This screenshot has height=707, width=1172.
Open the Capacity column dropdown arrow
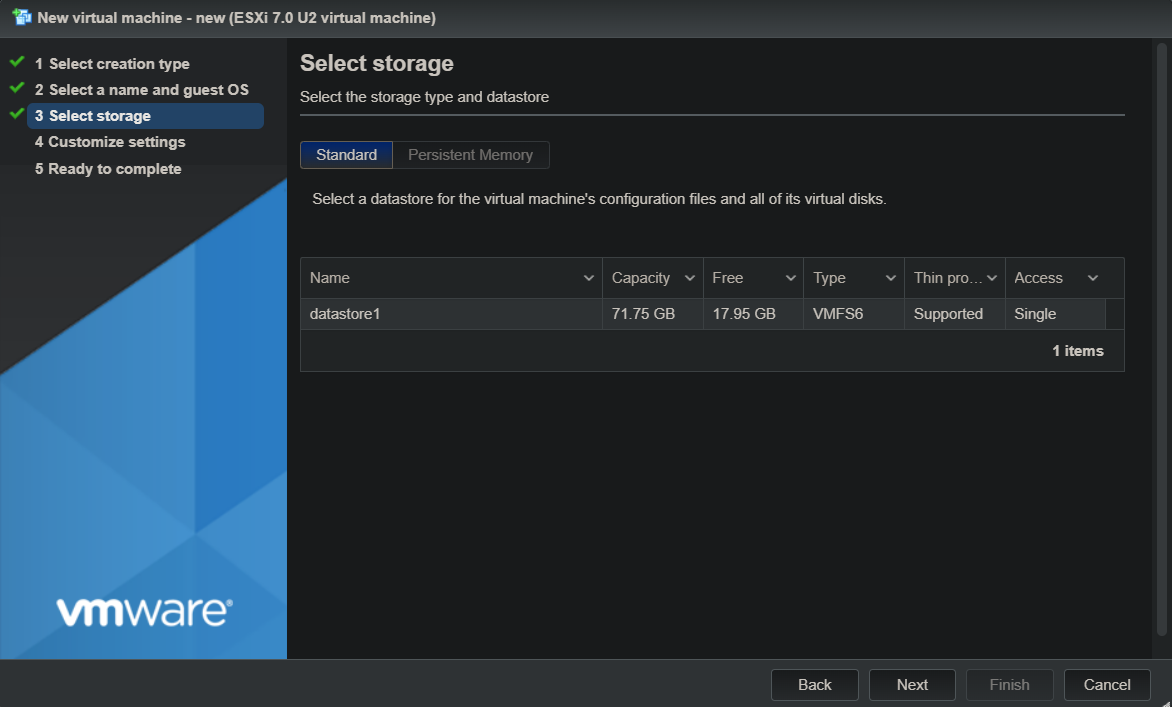coord(689,278)
